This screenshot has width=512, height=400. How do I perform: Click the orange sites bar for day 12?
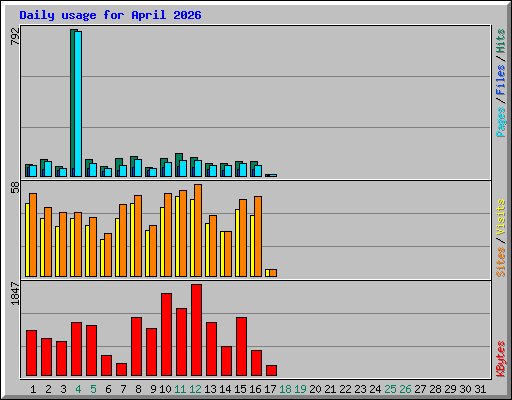pyautogui.click(x=198, y=230)
